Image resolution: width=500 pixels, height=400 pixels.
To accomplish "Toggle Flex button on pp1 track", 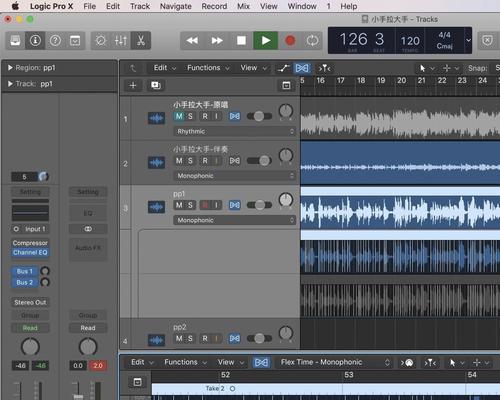I will 235,205.
